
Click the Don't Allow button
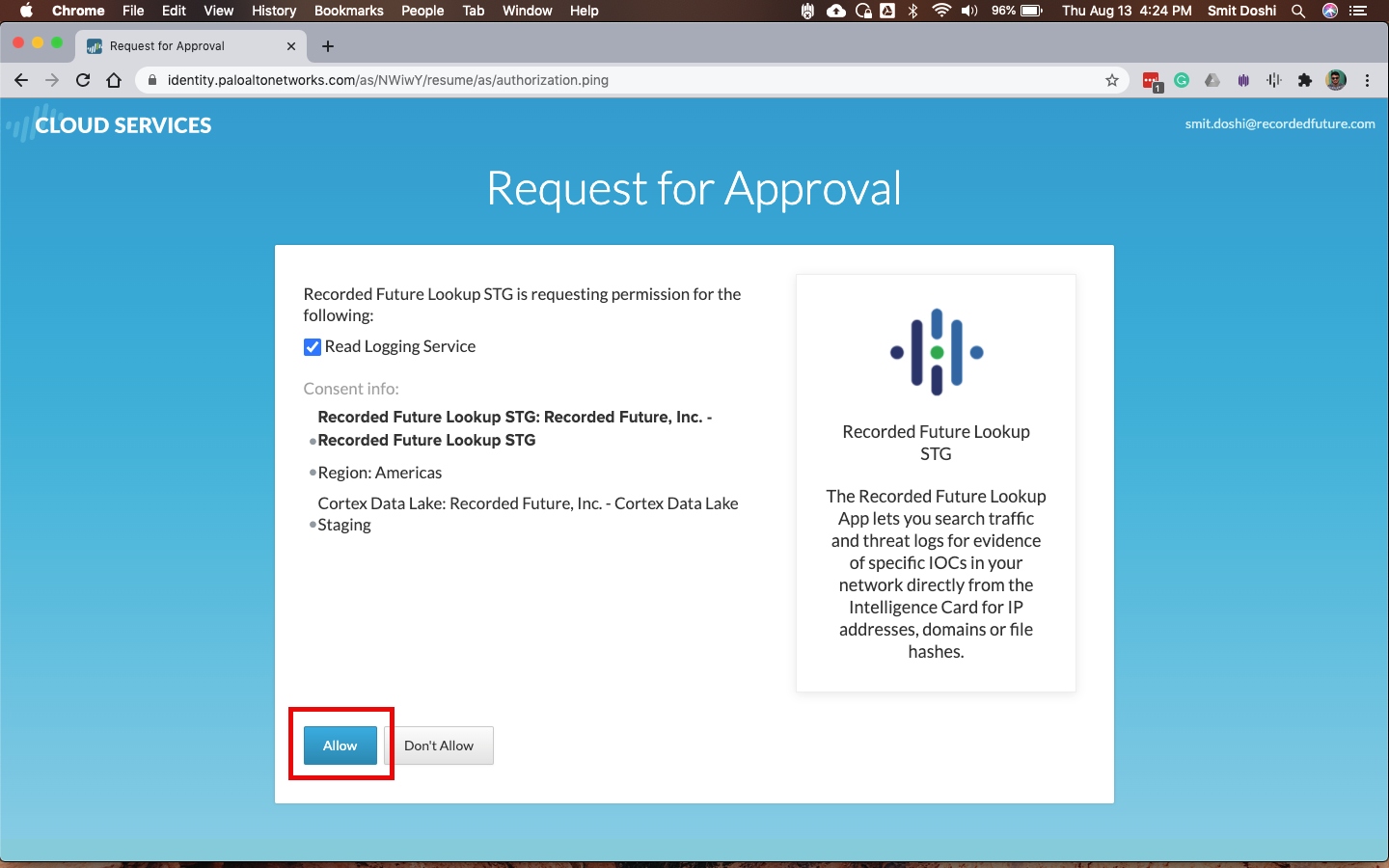(x=439, y=746)
